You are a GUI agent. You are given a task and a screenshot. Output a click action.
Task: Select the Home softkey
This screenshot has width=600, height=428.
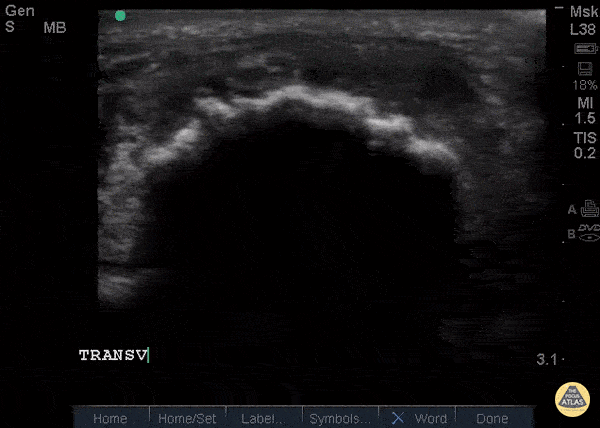click(x=110, y=418)
